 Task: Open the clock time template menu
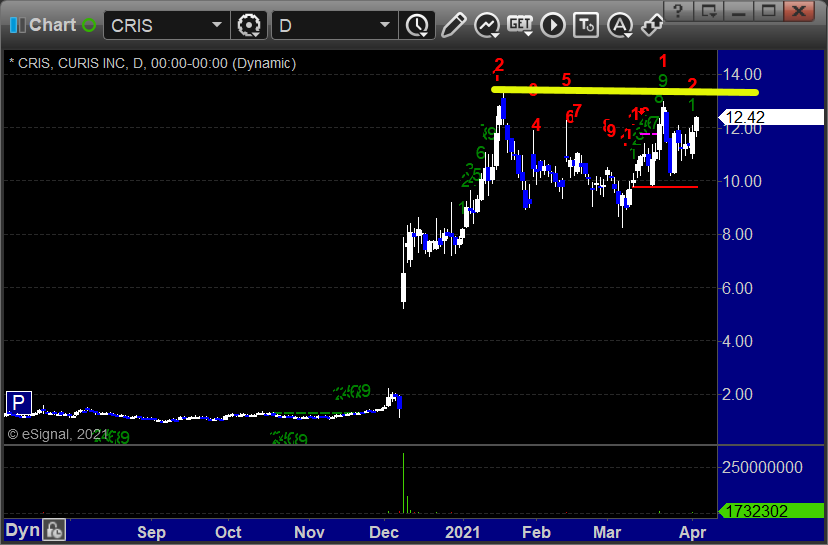tap(418, 25)
